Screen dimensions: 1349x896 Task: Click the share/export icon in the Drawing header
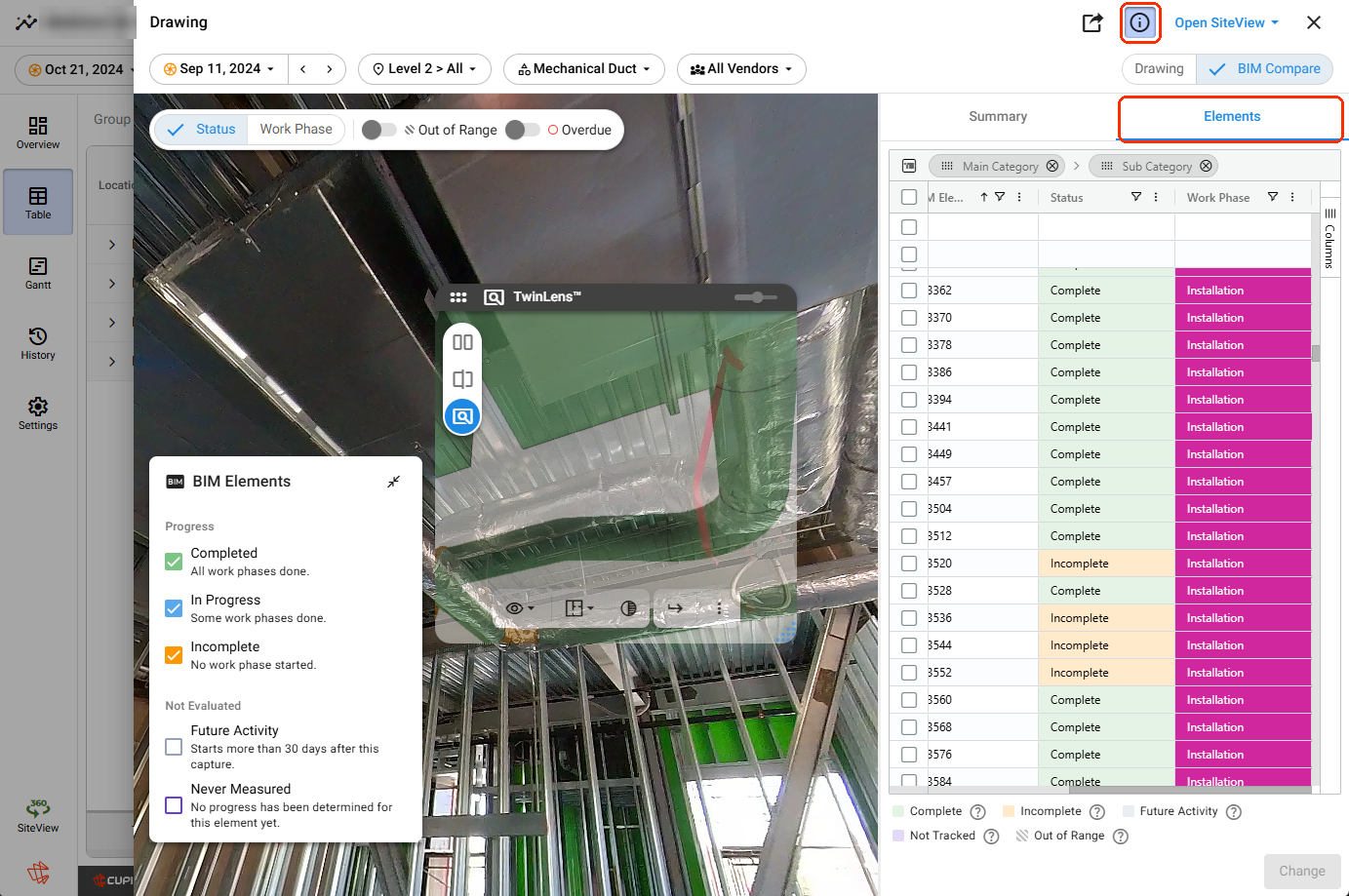(1092, 22)
